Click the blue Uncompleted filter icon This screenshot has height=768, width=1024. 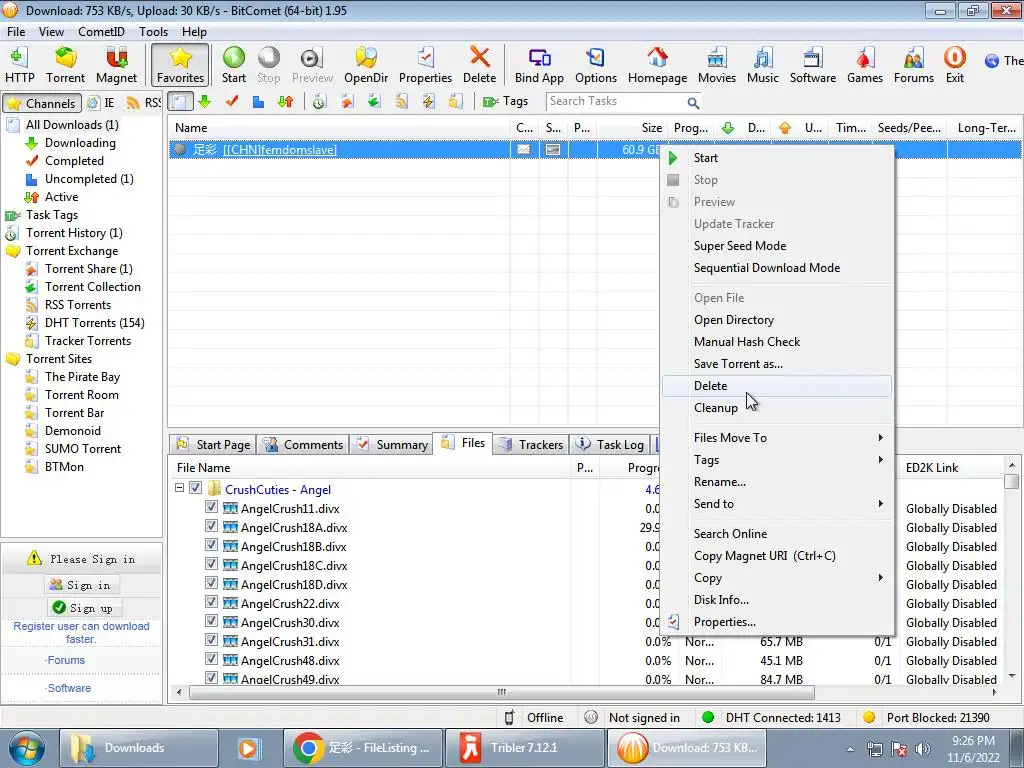coord(259,101)
